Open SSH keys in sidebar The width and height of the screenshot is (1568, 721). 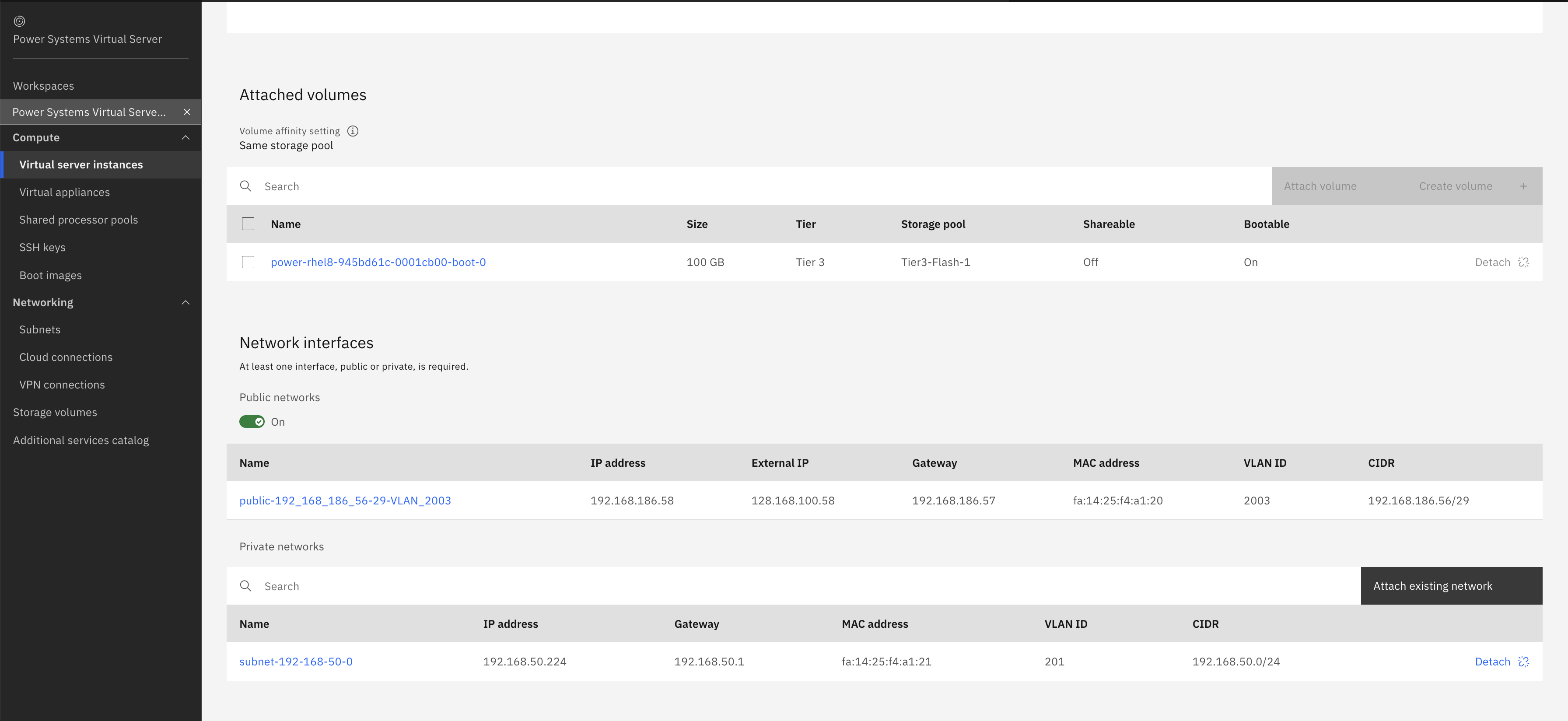click(42, 247)
